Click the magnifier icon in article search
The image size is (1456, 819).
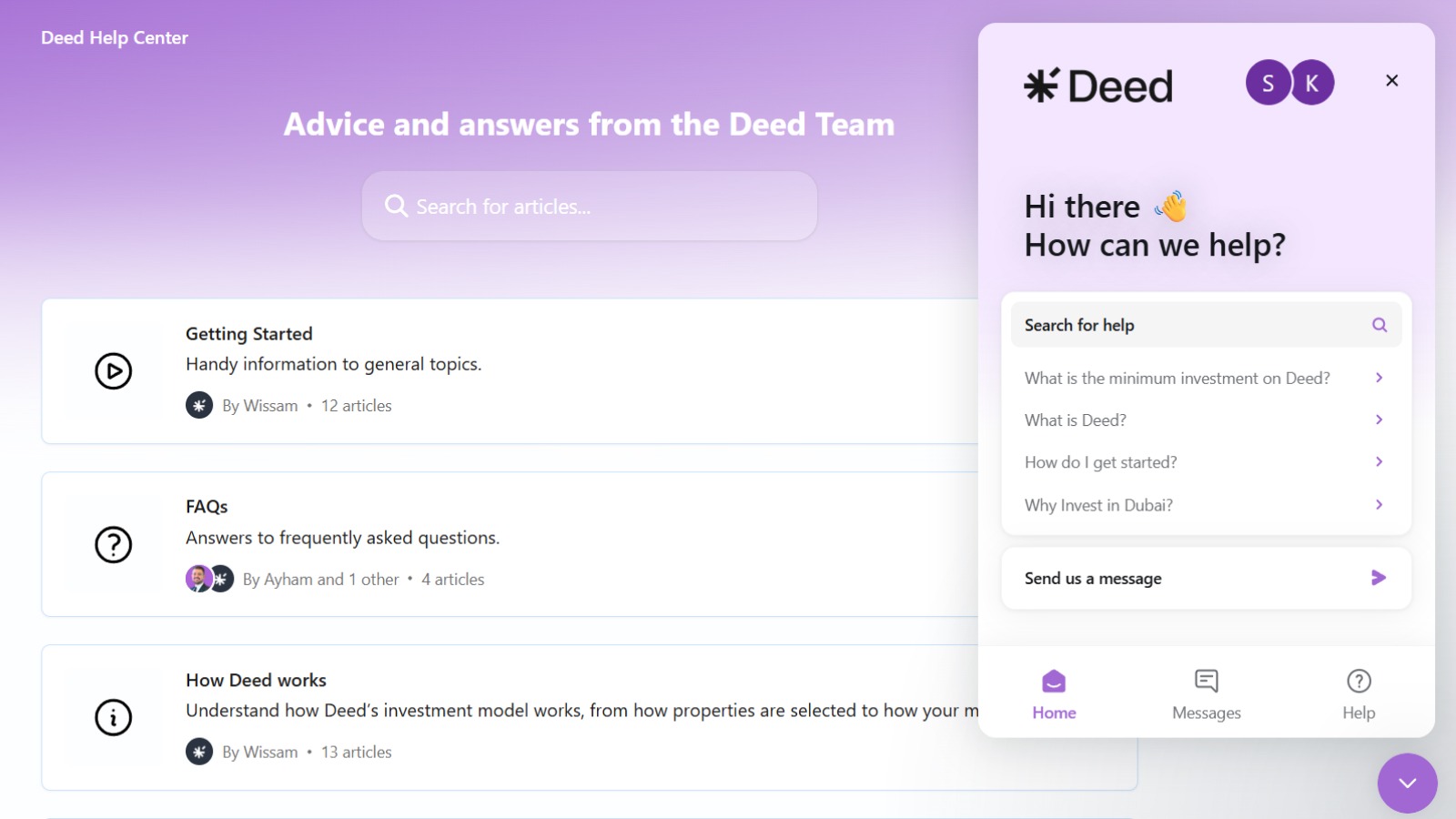click(x=396, y=206)
